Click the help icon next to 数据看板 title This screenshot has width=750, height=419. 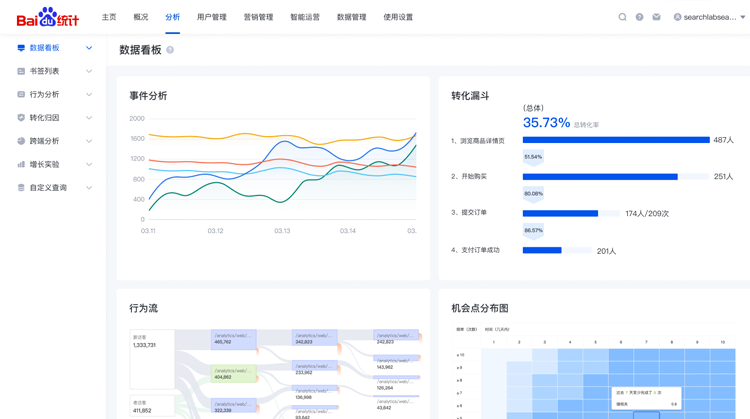click(x=170, y=50)
